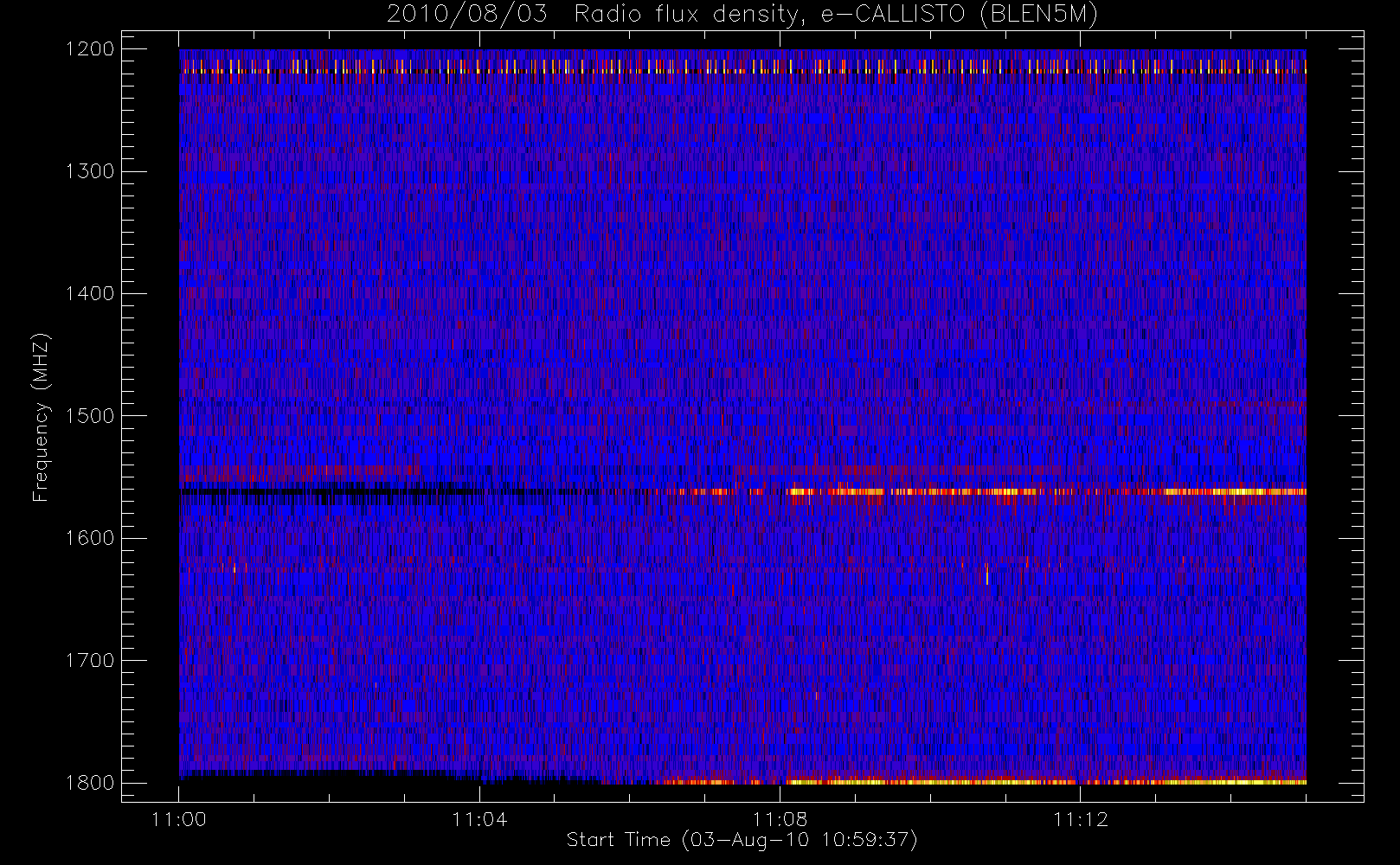The height and width of the screenshot is (865, 1400).
Task: Select the 1300 frequency tick label
Action: [90, 171]
